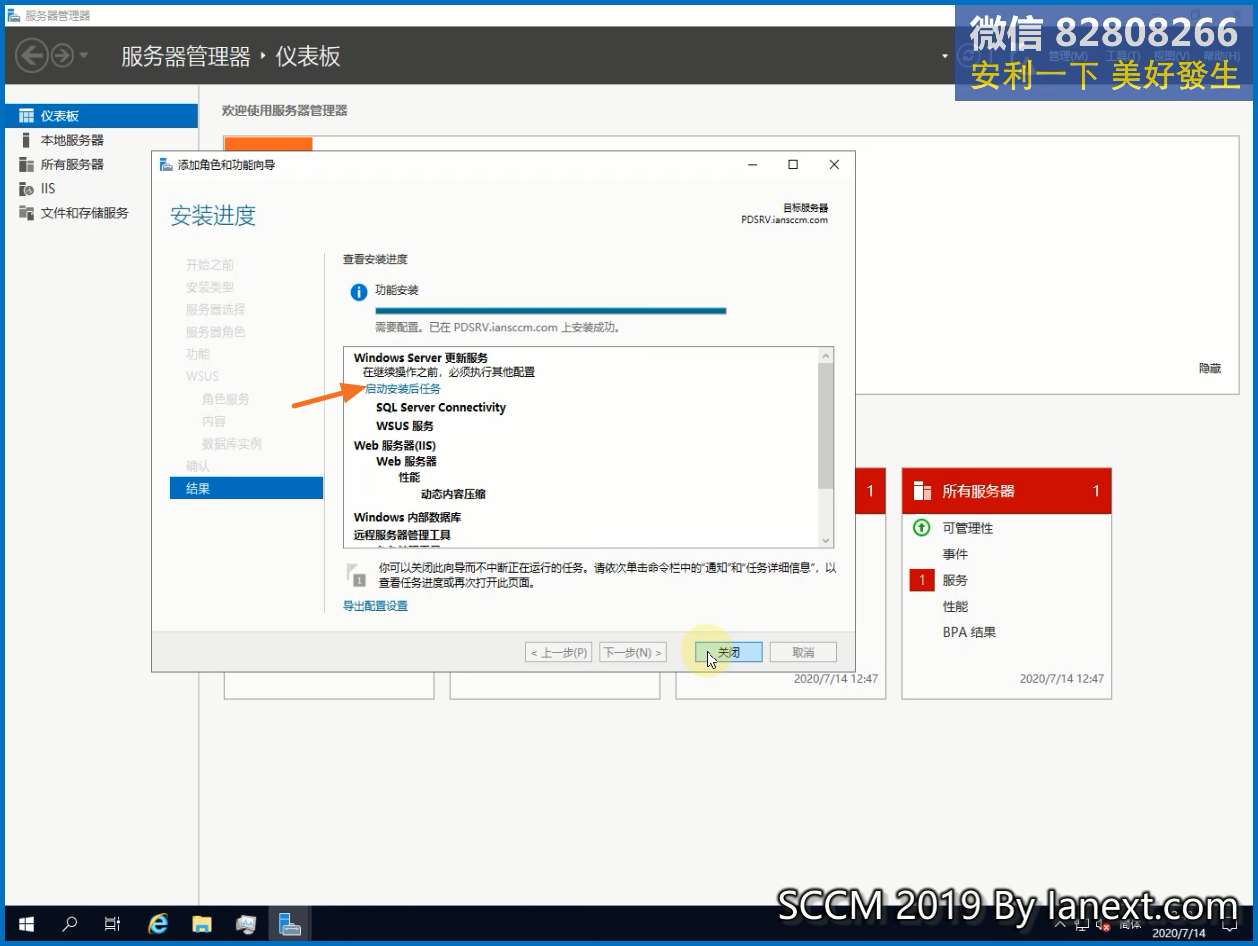1258x946 pixels.
Task: Open the 帮助(H) menu
Action: pyautogui.click(x=1221, y=56)
